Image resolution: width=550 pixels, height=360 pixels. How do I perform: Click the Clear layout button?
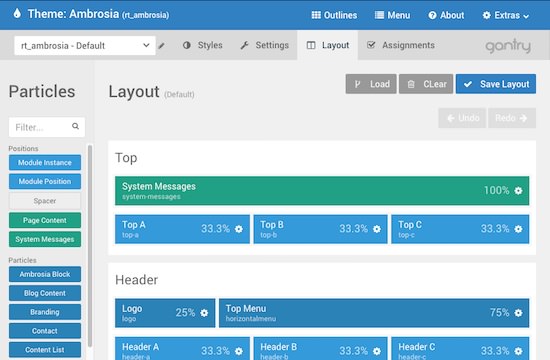click(426, 84)
